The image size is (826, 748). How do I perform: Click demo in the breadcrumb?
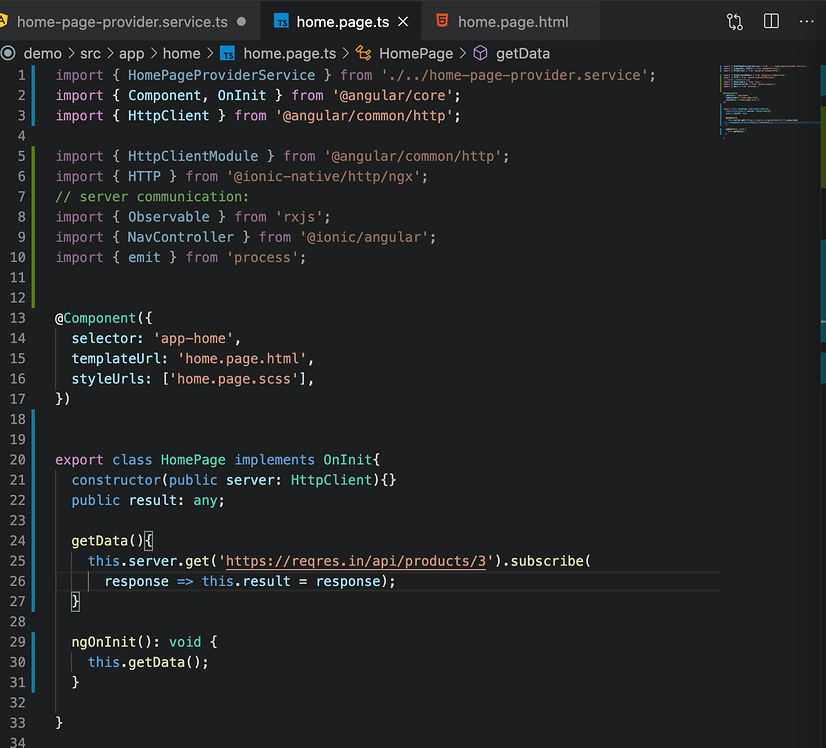point(43,54)
